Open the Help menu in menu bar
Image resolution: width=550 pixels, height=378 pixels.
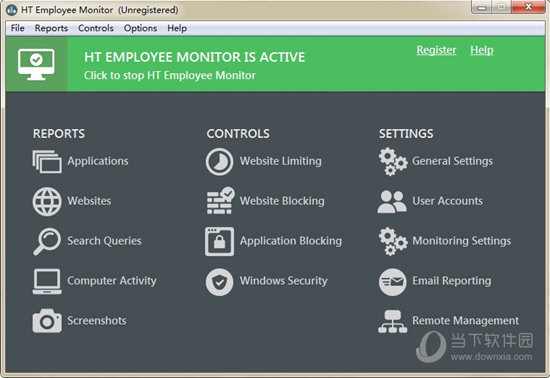pyautogui.click(x=177, y=28)
